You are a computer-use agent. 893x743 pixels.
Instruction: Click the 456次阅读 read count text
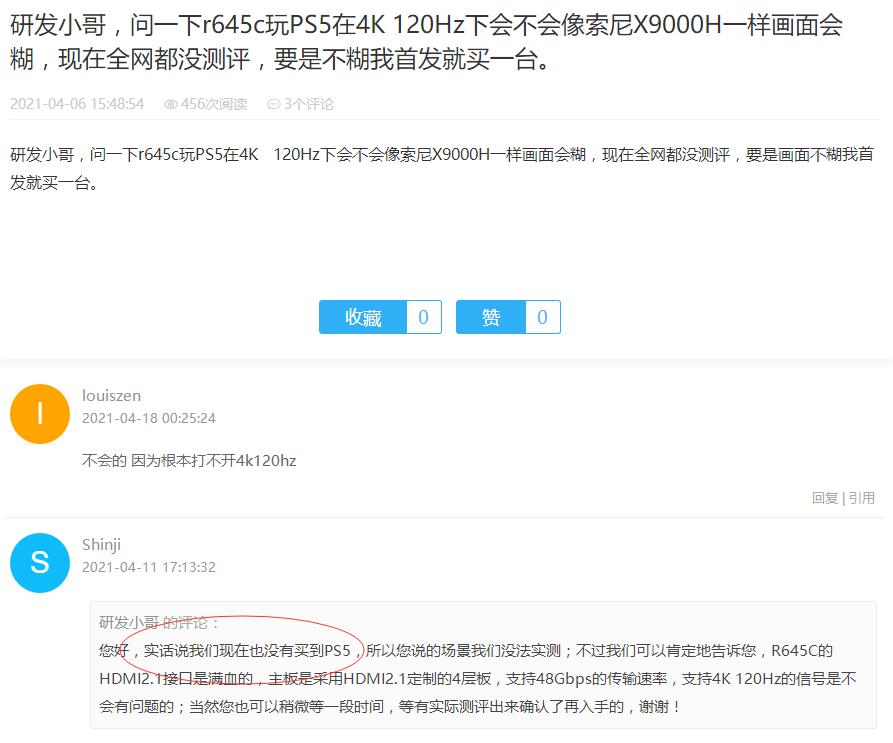[x=214, y=104]
